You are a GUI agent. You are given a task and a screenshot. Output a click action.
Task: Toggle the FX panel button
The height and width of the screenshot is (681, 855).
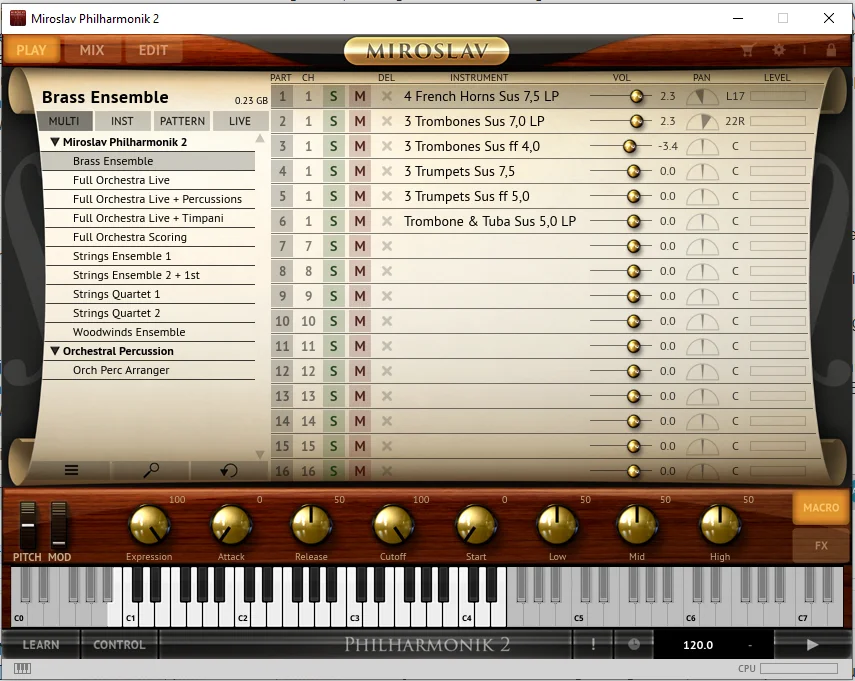pos(821,545)
